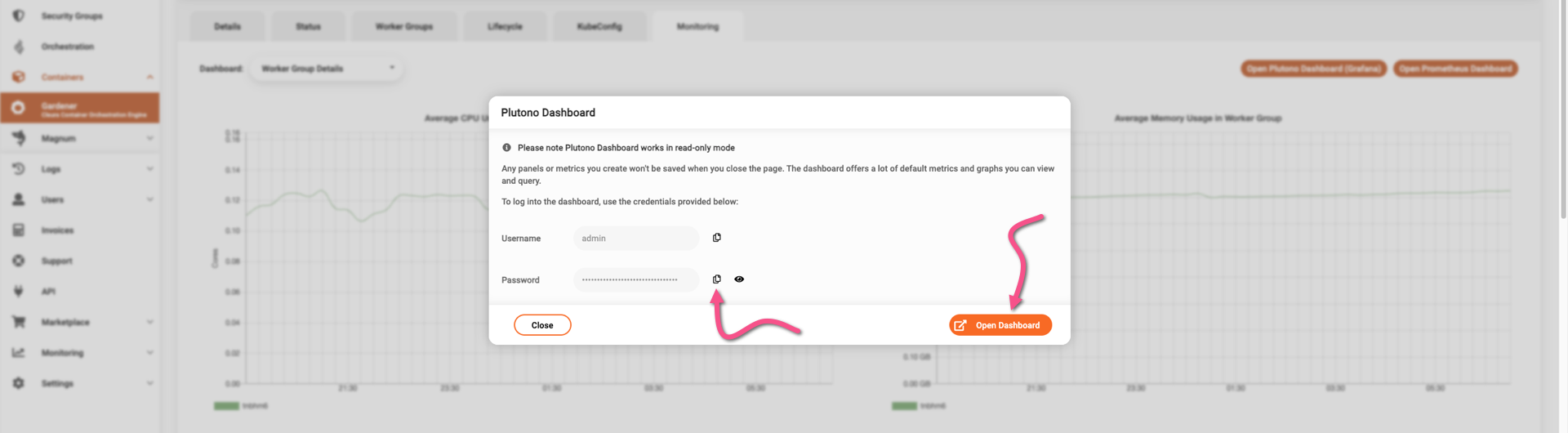Copy the username to clipboard
Image resolution: width=1568 pixels, height=433 pixels.
tap(717, 238)
